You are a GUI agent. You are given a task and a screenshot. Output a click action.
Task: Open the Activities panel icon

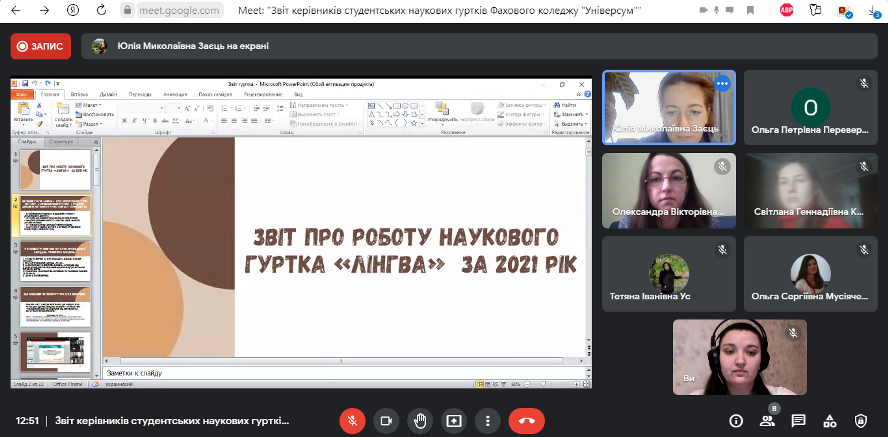[829, 421]
